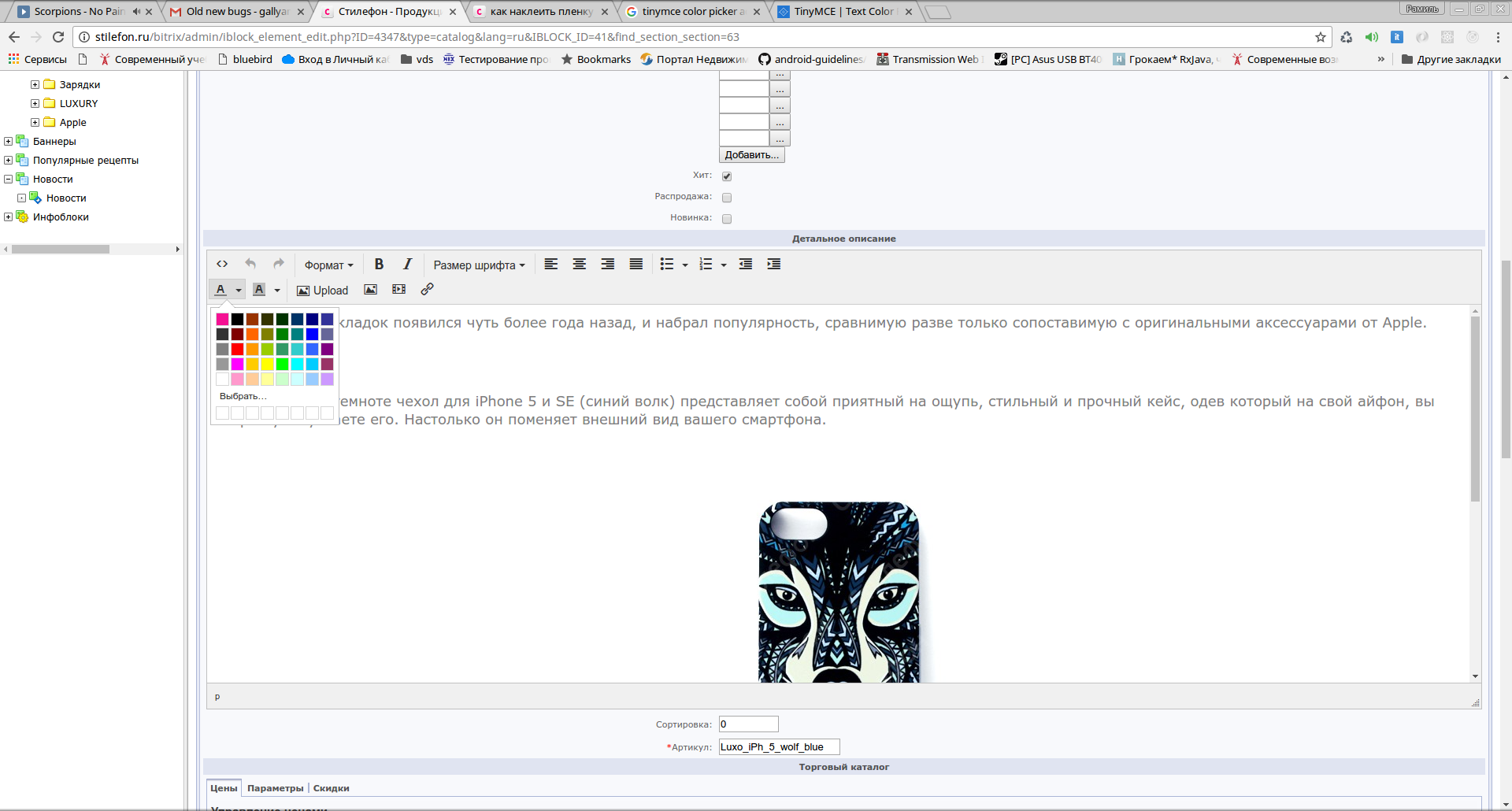Expand the Баннеры tree node
Screen dimensions: 1512x811
[x=8, y=141]
